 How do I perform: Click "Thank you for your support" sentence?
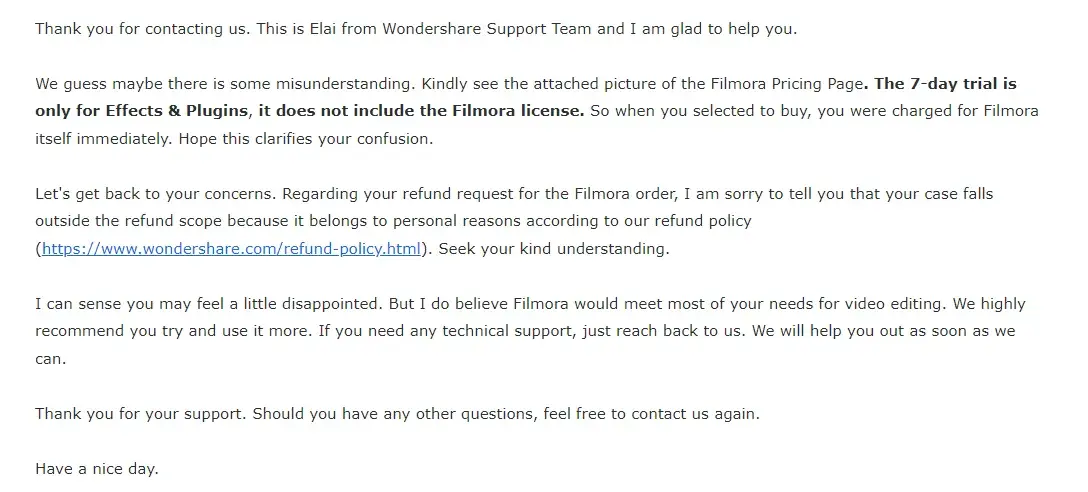140,413
